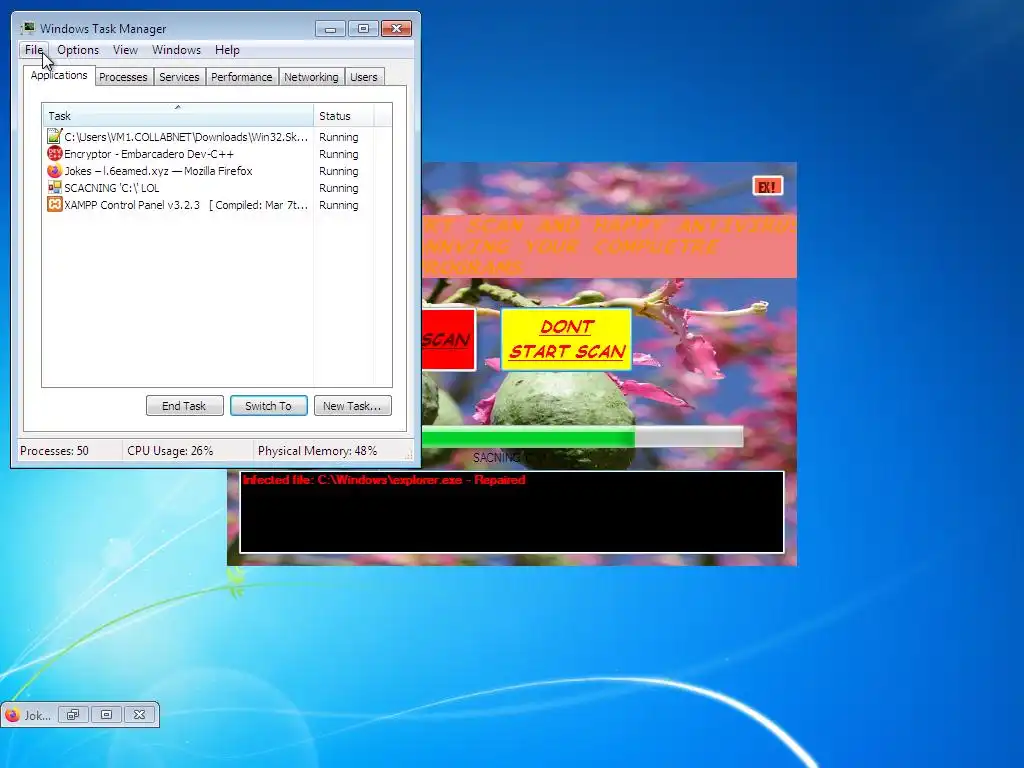
Task: Switch to the Performance tab
Action: click(x=242, y=77)
